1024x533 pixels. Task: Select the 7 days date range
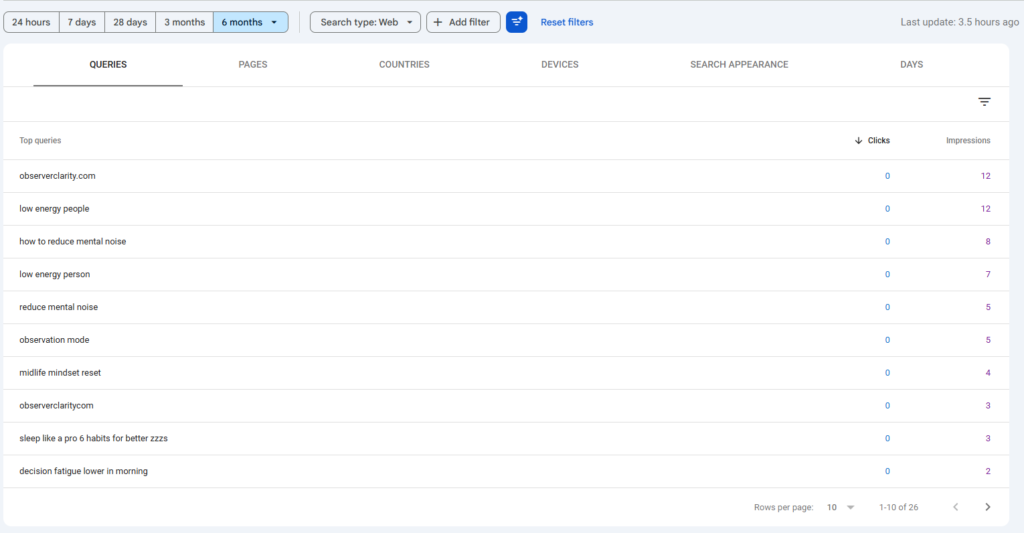pyautogui.click(x=82, y=22)
